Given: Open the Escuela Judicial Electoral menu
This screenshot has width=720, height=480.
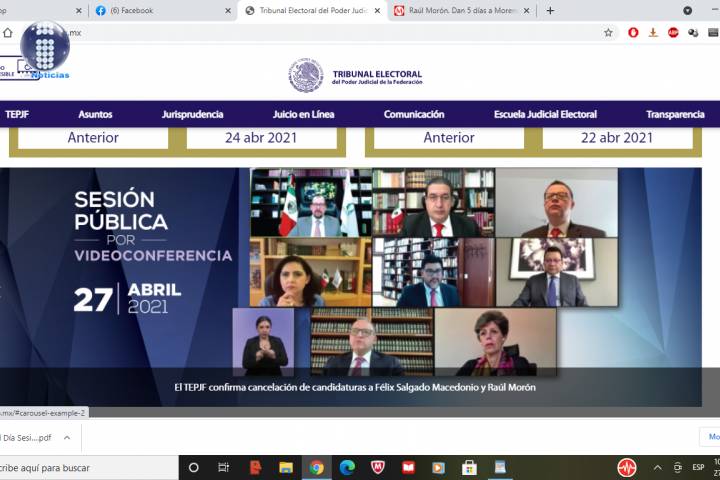Looking at the screenshot, I should 545,115.
